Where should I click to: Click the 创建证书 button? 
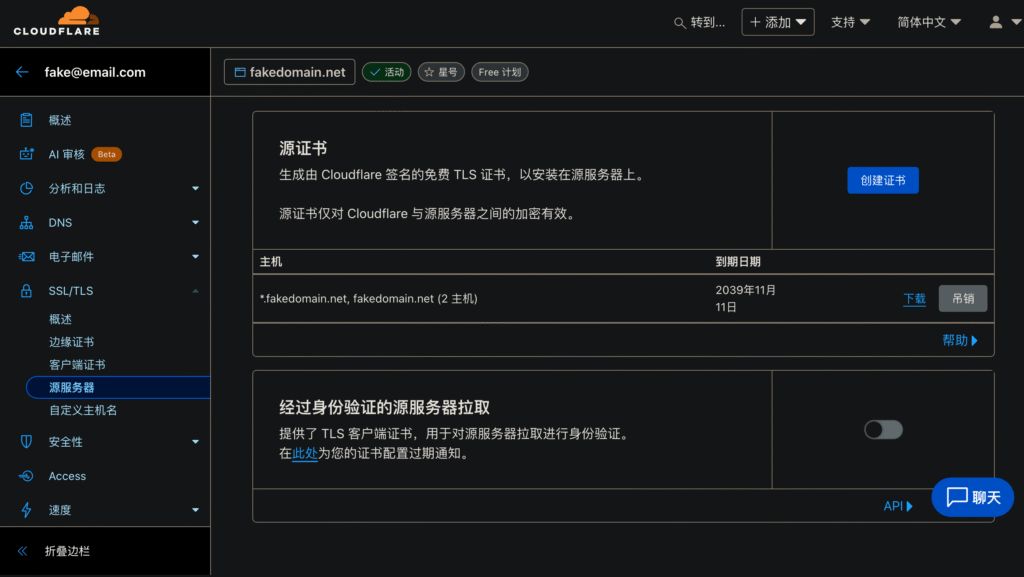click(x=882, y=180)
